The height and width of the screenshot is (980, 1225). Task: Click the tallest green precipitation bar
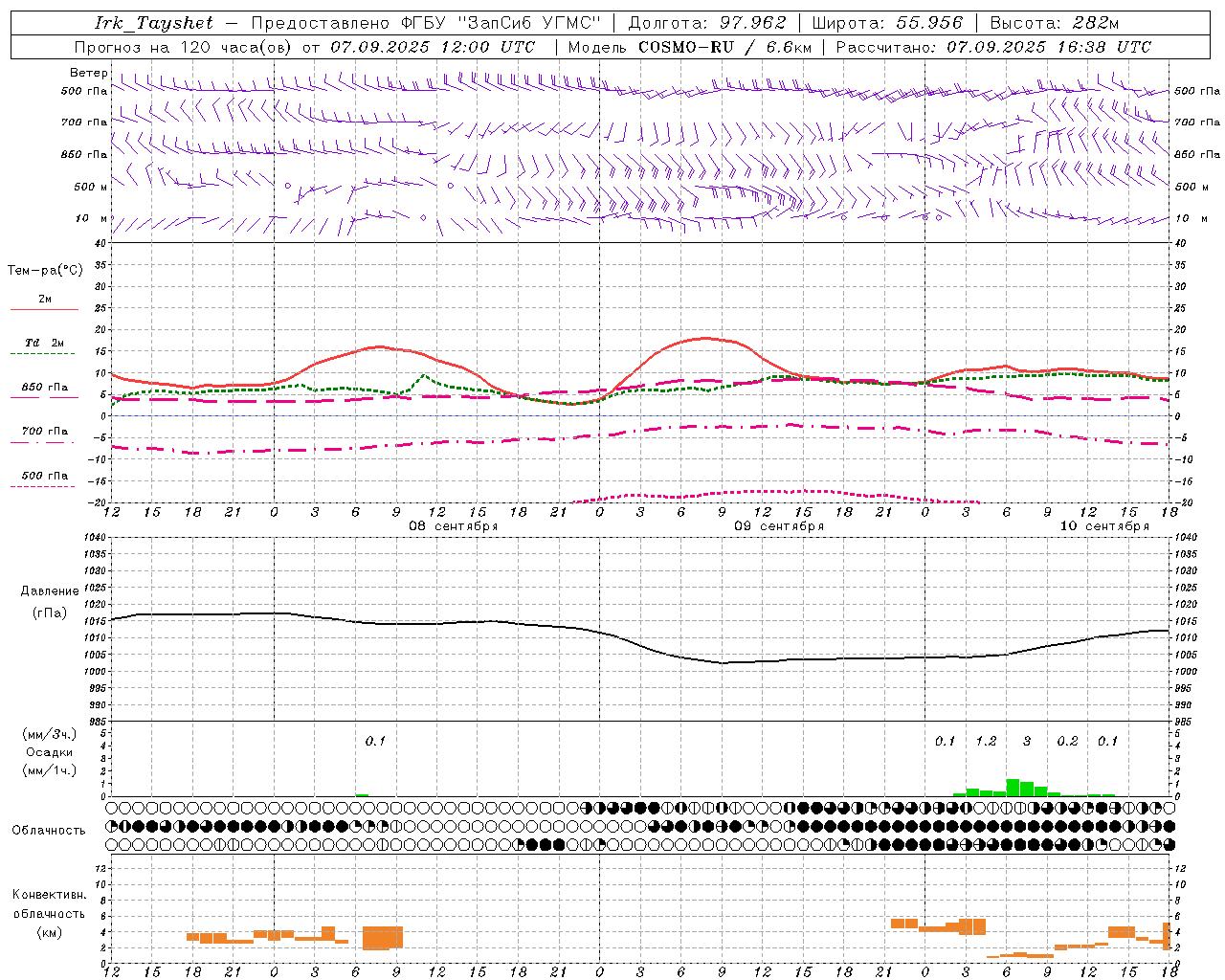[1013, 788]
